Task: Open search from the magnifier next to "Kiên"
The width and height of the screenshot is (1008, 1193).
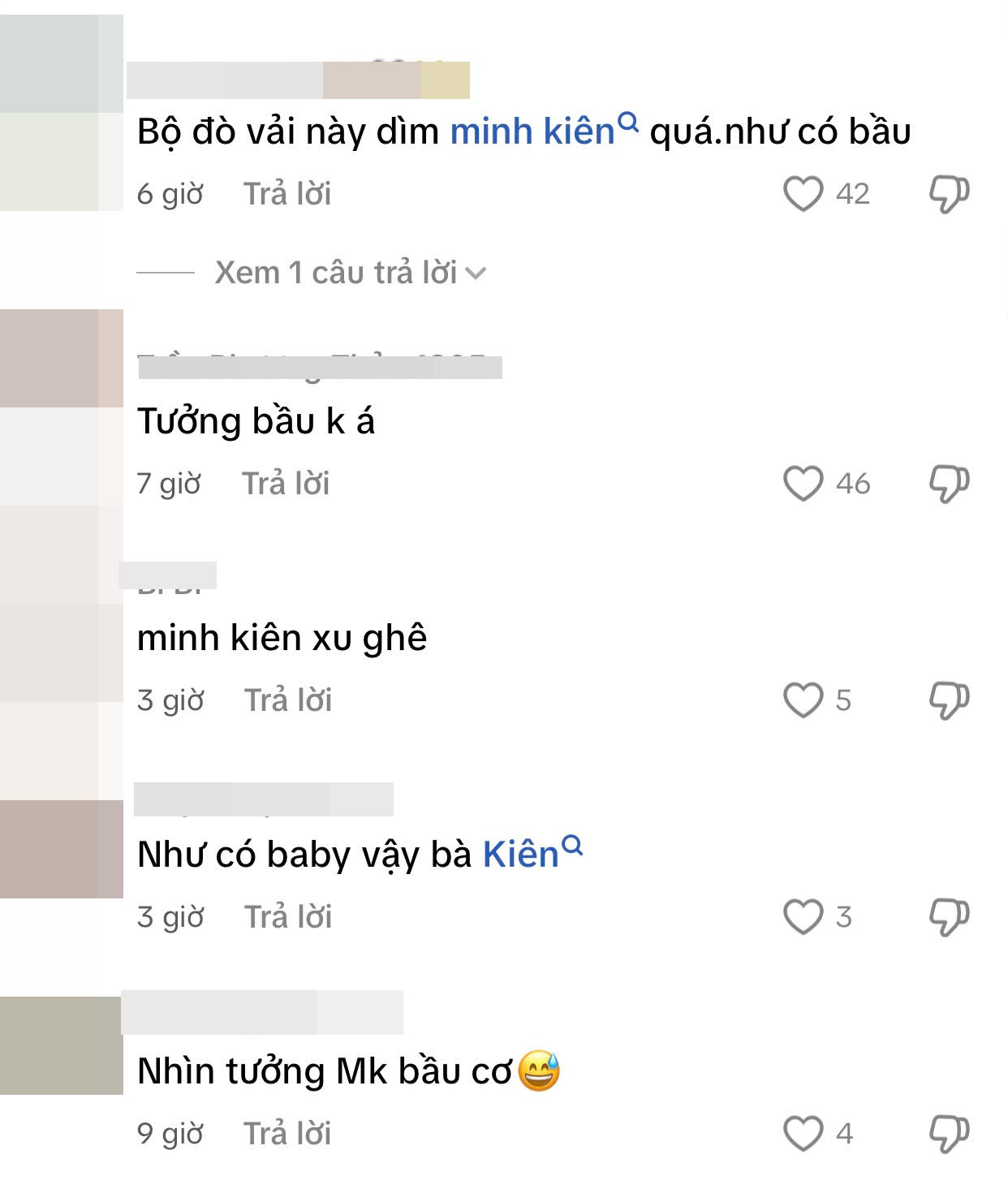Action: tap(574, 844)
